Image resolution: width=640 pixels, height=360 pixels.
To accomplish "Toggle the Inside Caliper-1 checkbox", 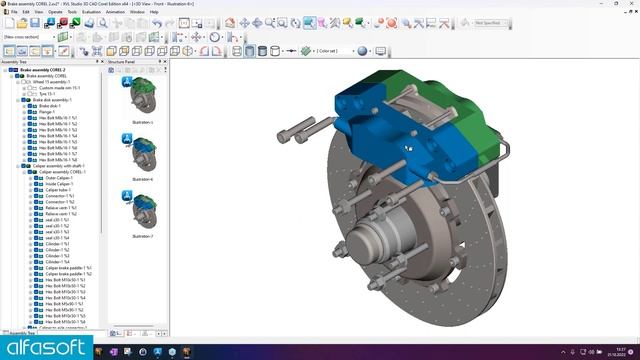I will tap(36, 184).
